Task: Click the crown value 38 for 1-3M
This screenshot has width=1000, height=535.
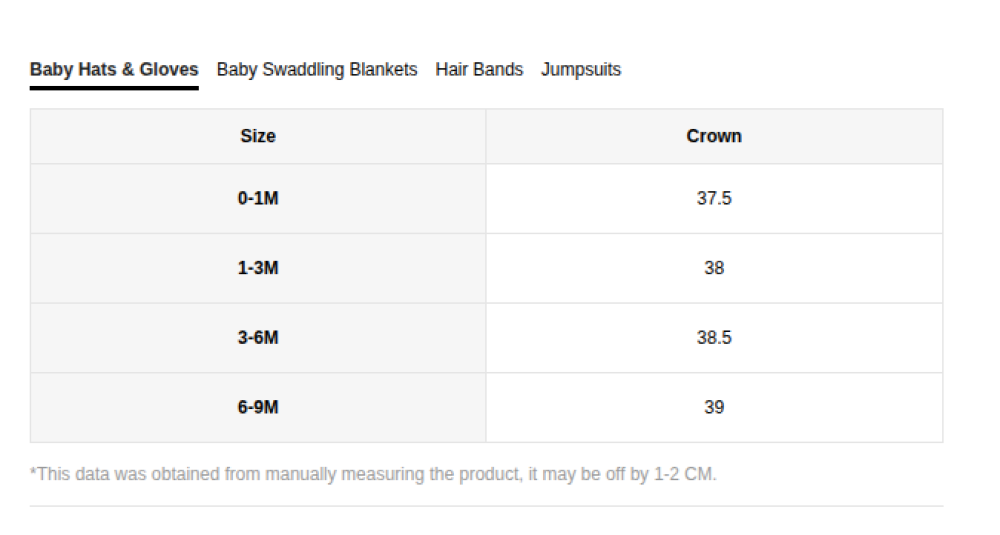Action: click(714, 268)
